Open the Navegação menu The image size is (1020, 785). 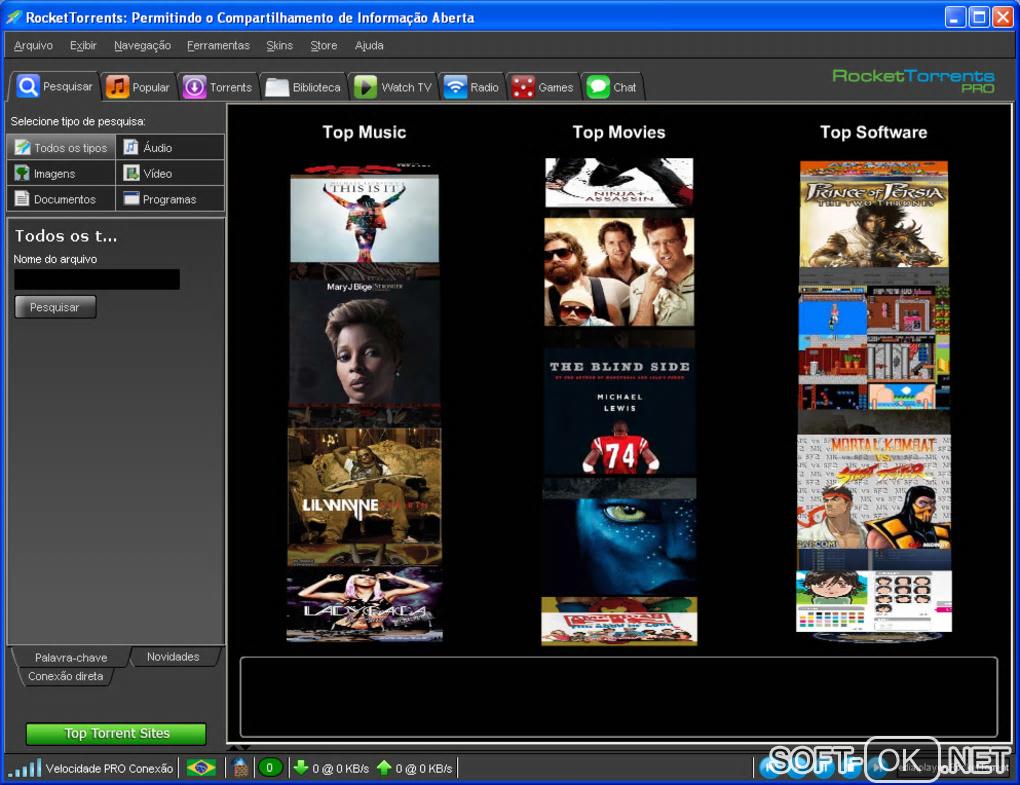click(142, 46)
